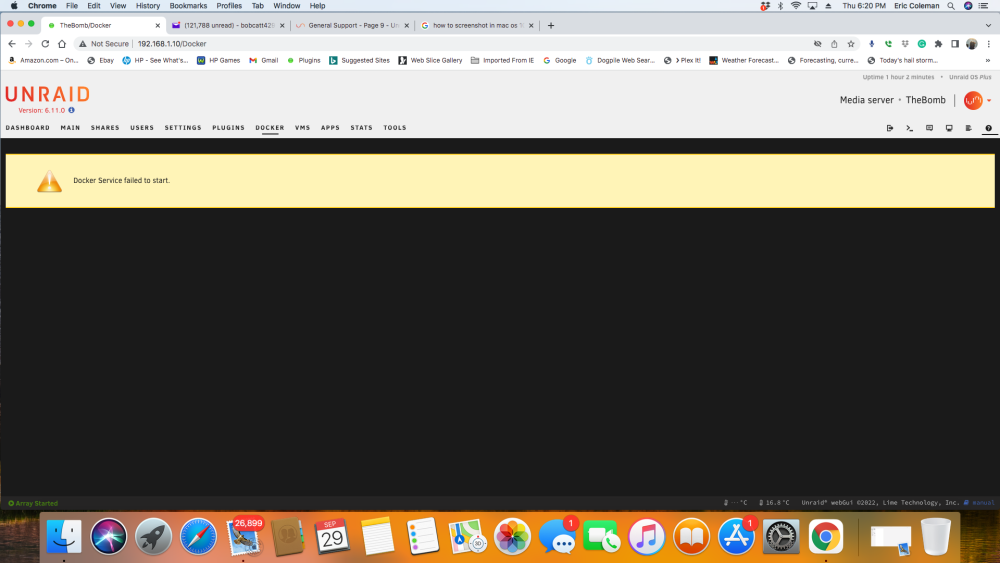The image size is (1000, 563).
Task: Click the Unraid account avatar icon
Action: click(973, 100)
